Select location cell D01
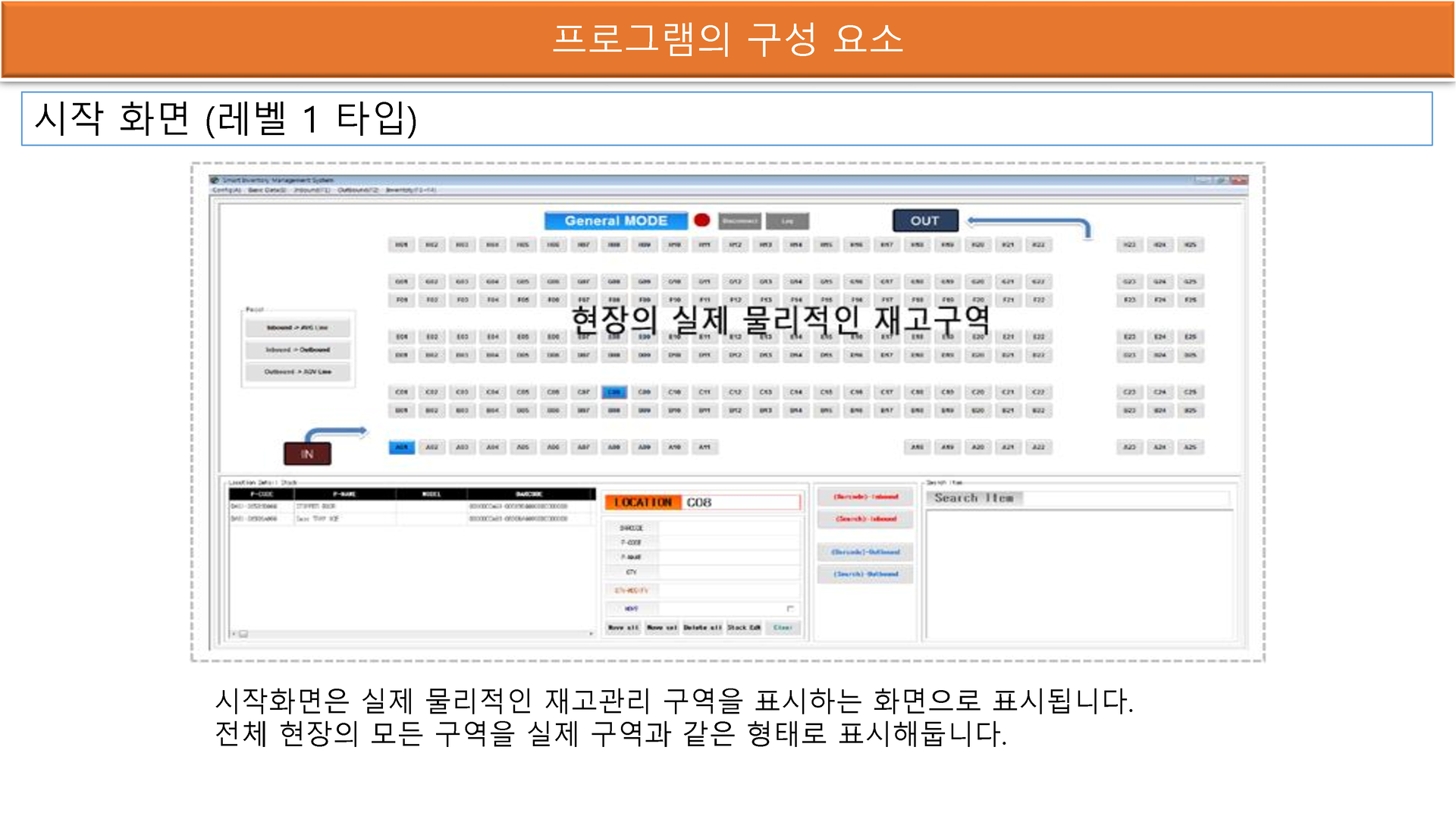 pyautogui.click(x=402, y=355)
